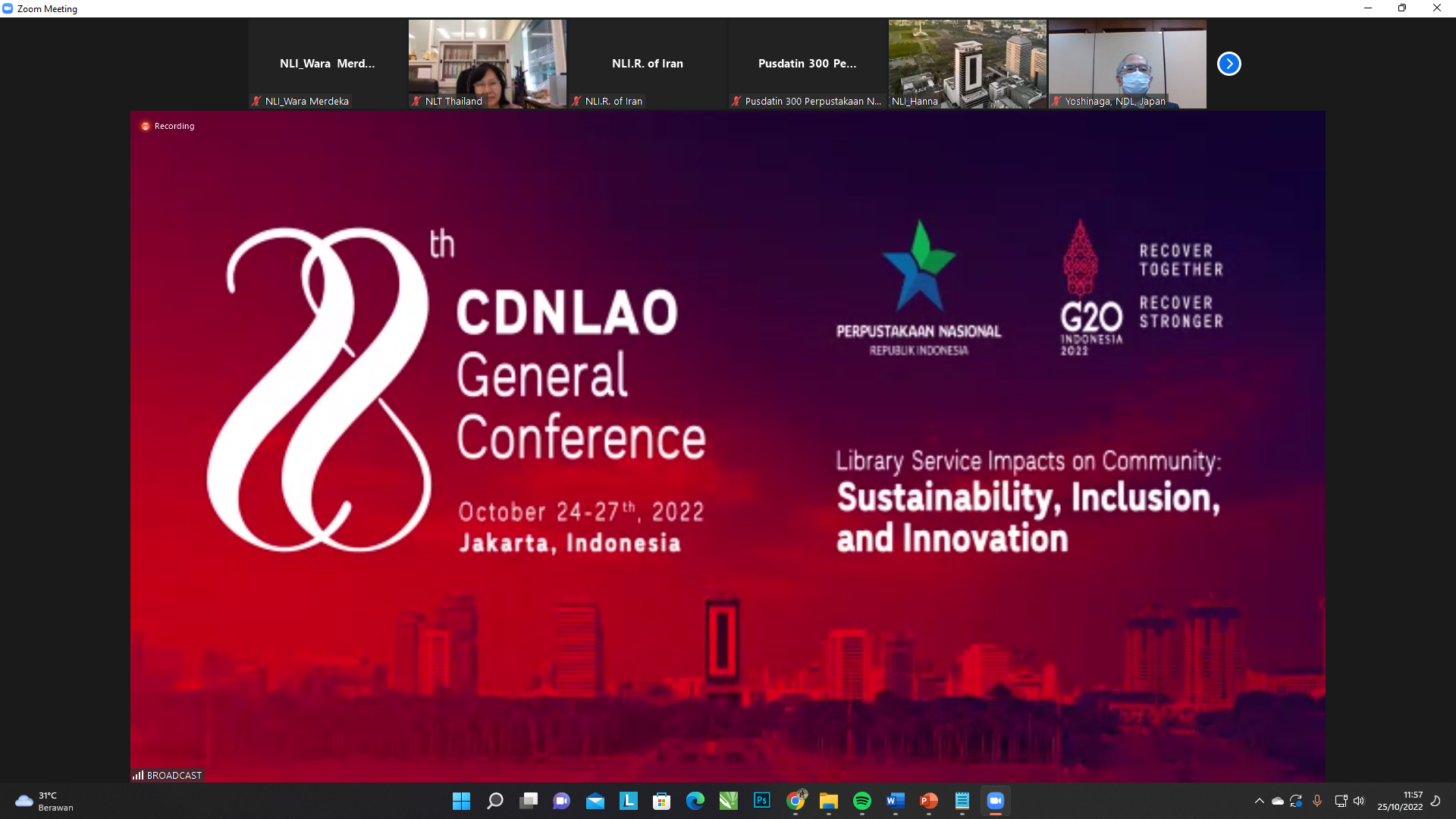
Task: Expand hidden icons with the tray chevron
Action: click(1260, 801)
